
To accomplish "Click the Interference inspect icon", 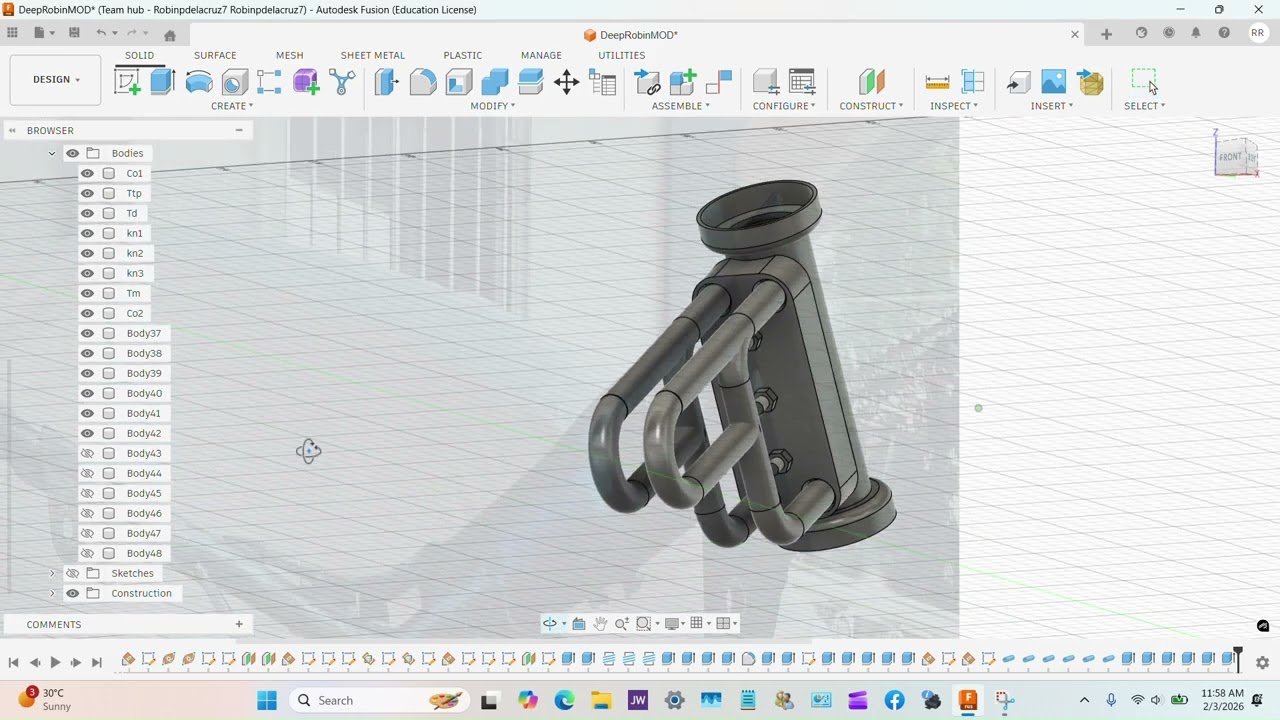I will click(973, 82).
